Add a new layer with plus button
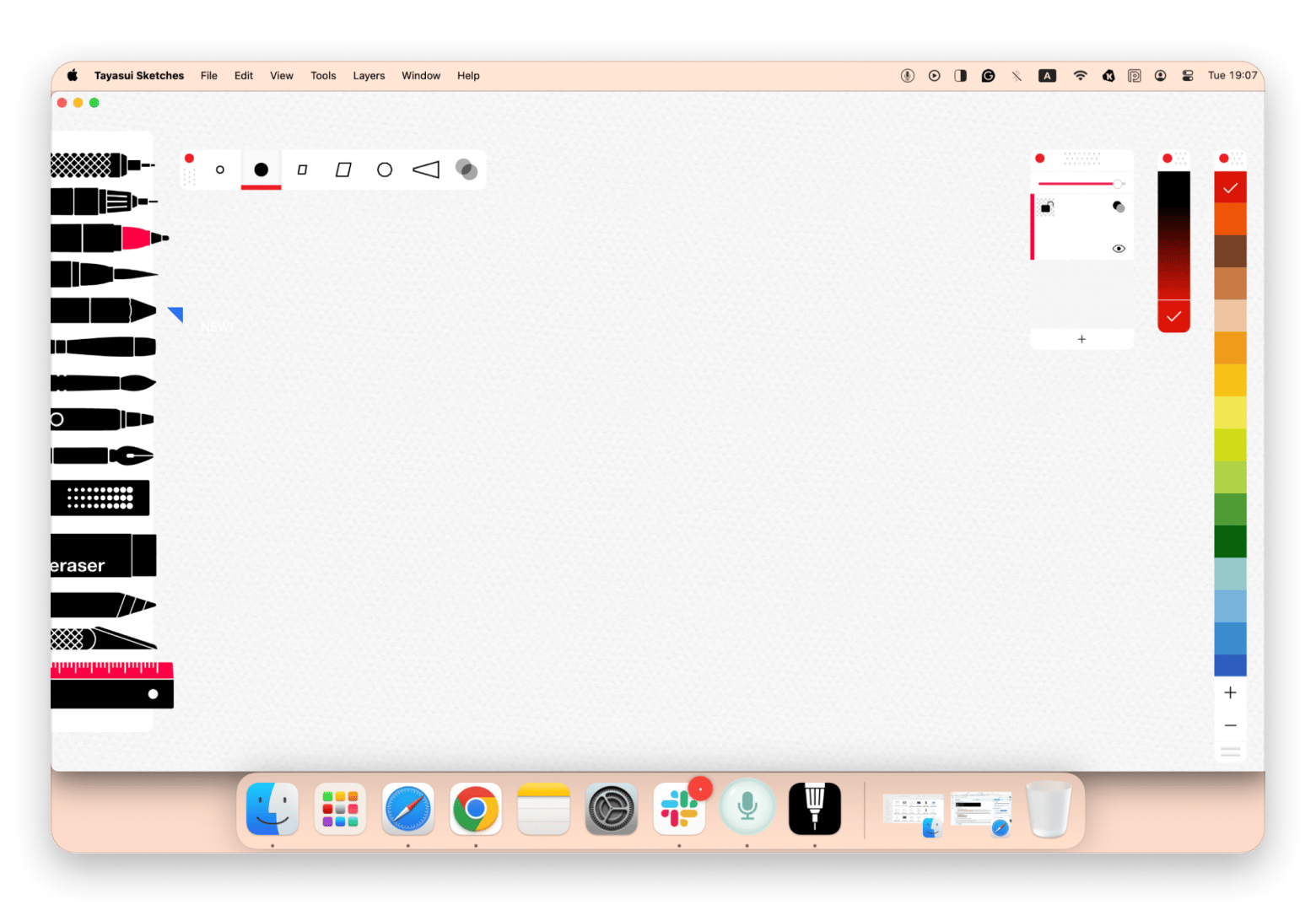The image size is (1316, 921). pos(1081,339)
